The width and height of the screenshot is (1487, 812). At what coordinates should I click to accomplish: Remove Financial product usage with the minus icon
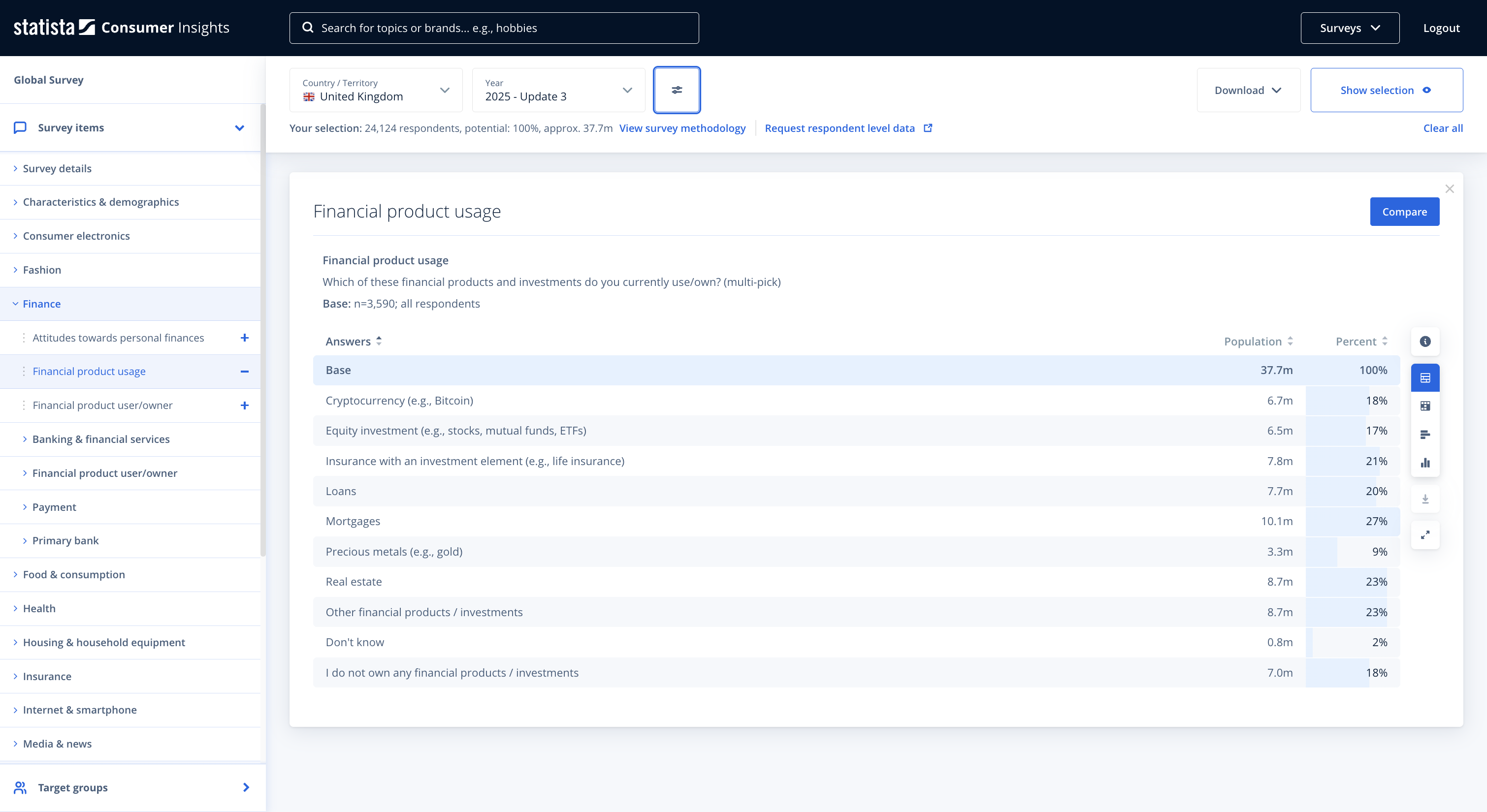coord(244,372)
